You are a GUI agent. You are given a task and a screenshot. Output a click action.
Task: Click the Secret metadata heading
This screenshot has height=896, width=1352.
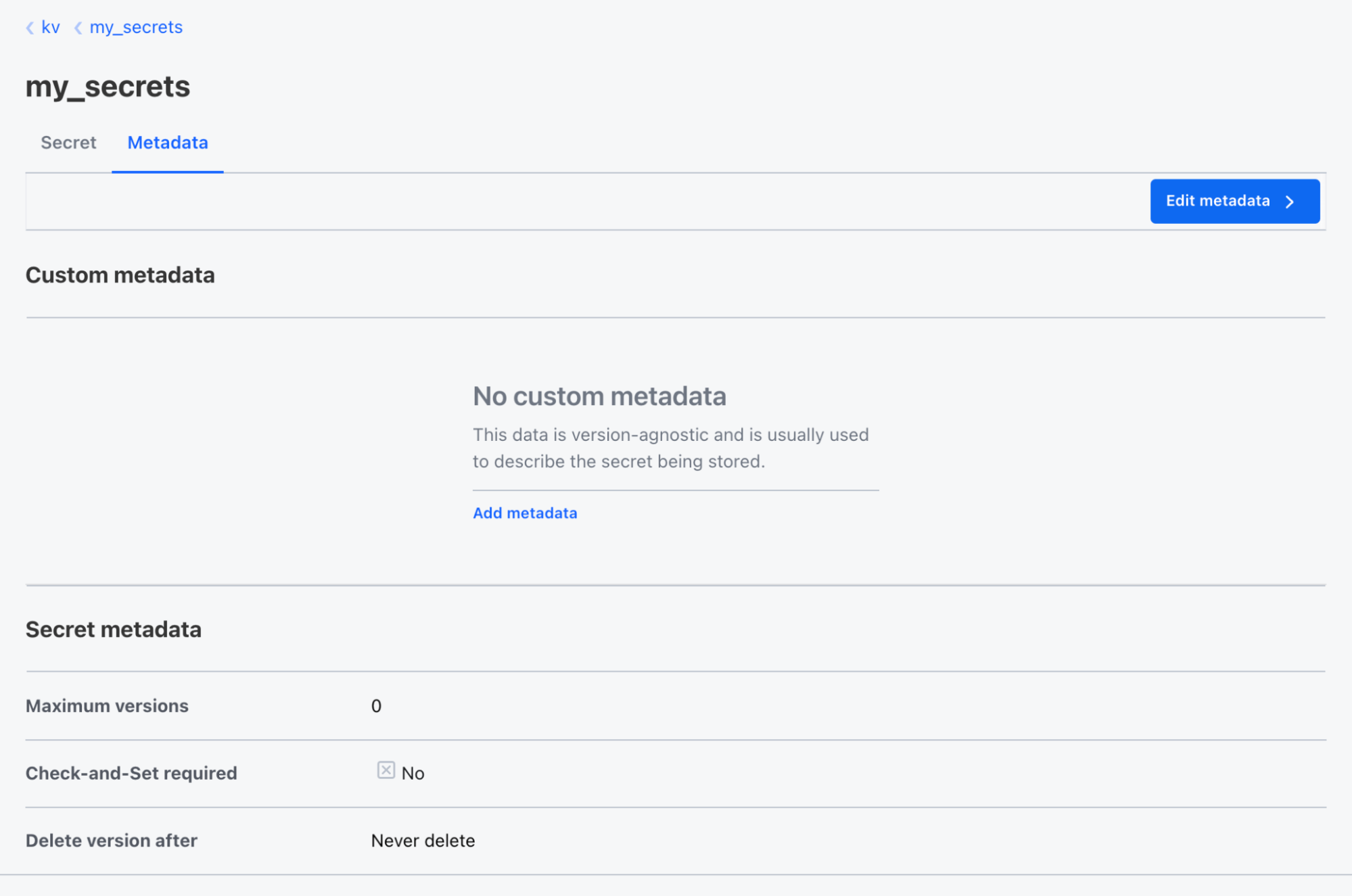pos(113,630)
